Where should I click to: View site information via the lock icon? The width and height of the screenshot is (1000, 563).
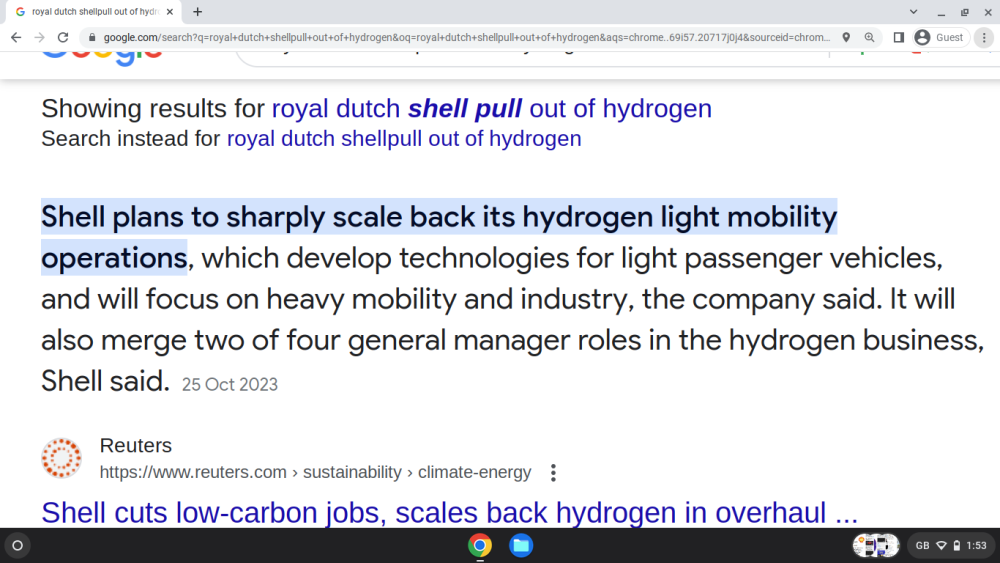pos(92,38)
